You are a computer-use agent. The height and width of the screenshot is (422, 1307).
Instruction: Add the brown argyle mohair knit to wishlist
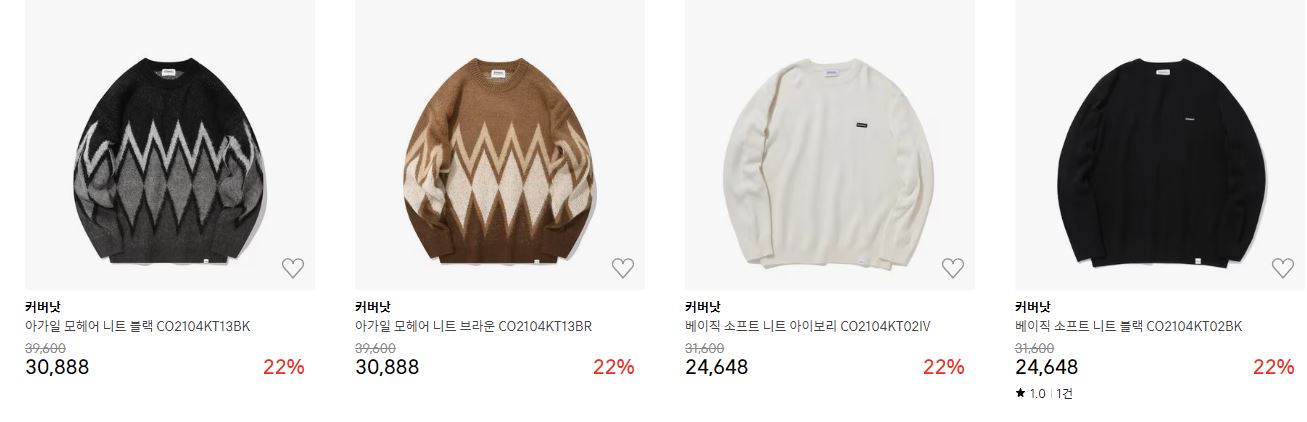pos(623,268)
